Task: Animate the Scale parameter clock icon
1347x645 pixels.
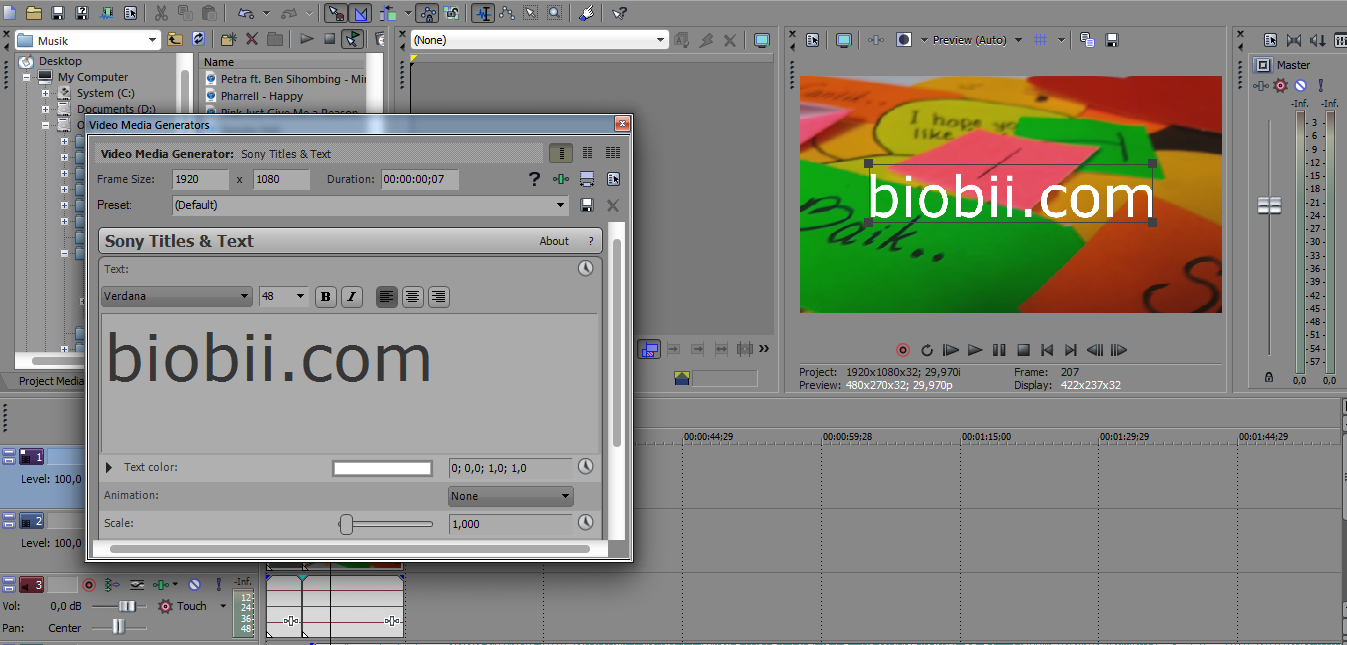Action: click(x=586, y=523)
